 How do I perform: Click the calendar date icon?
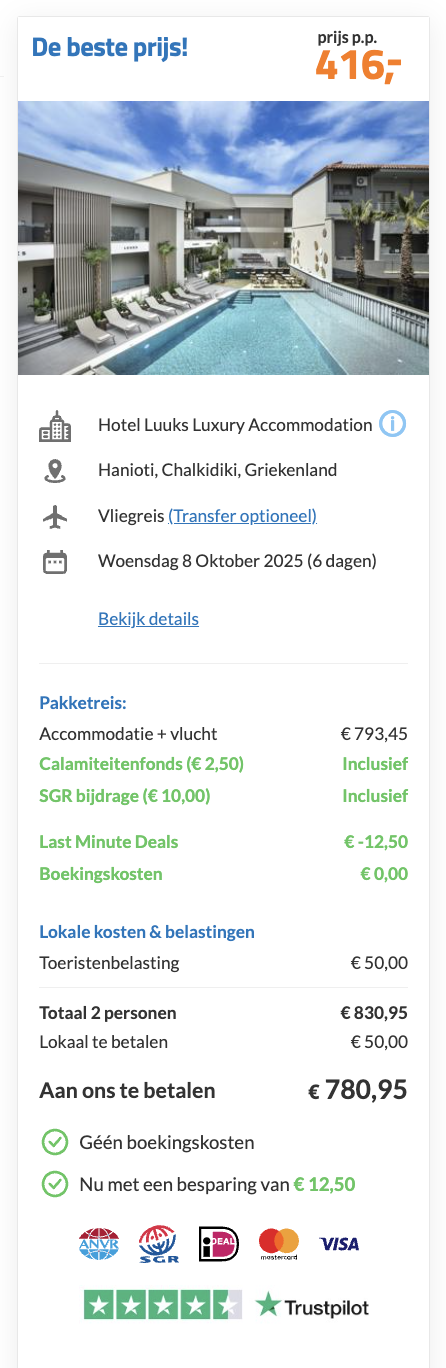click(55, 561)
